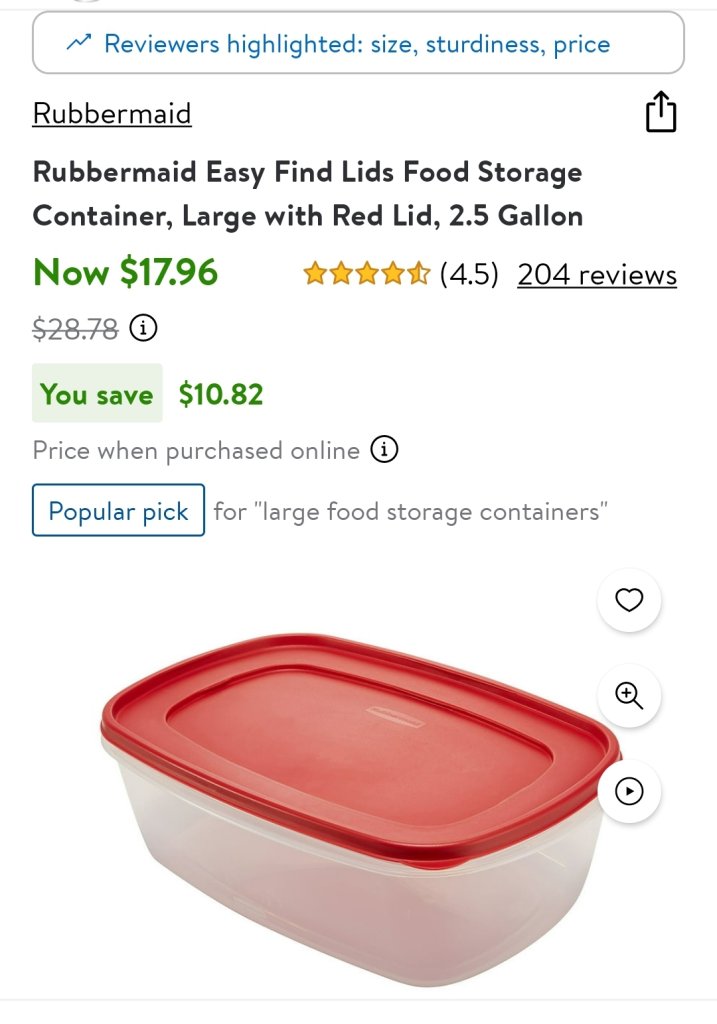717x1024 pixels.
Task: Tap the product title text
Action: (308, 194)
